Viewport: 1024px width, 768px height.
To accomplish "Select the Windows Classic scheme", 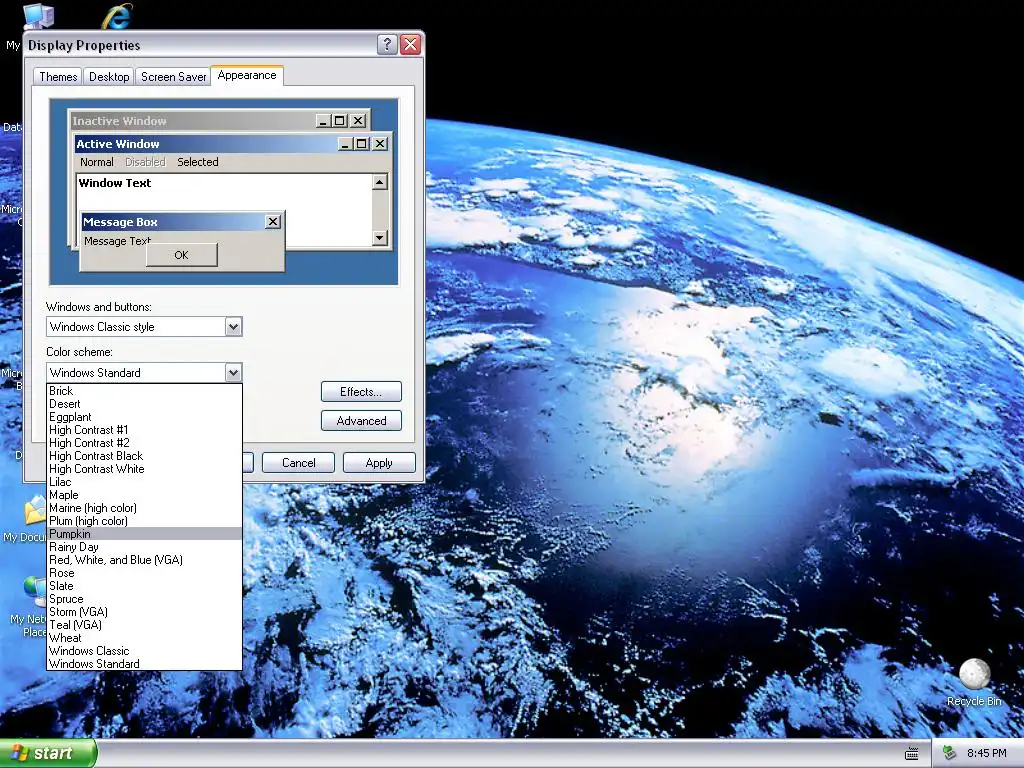I will (x=144, y=651).
